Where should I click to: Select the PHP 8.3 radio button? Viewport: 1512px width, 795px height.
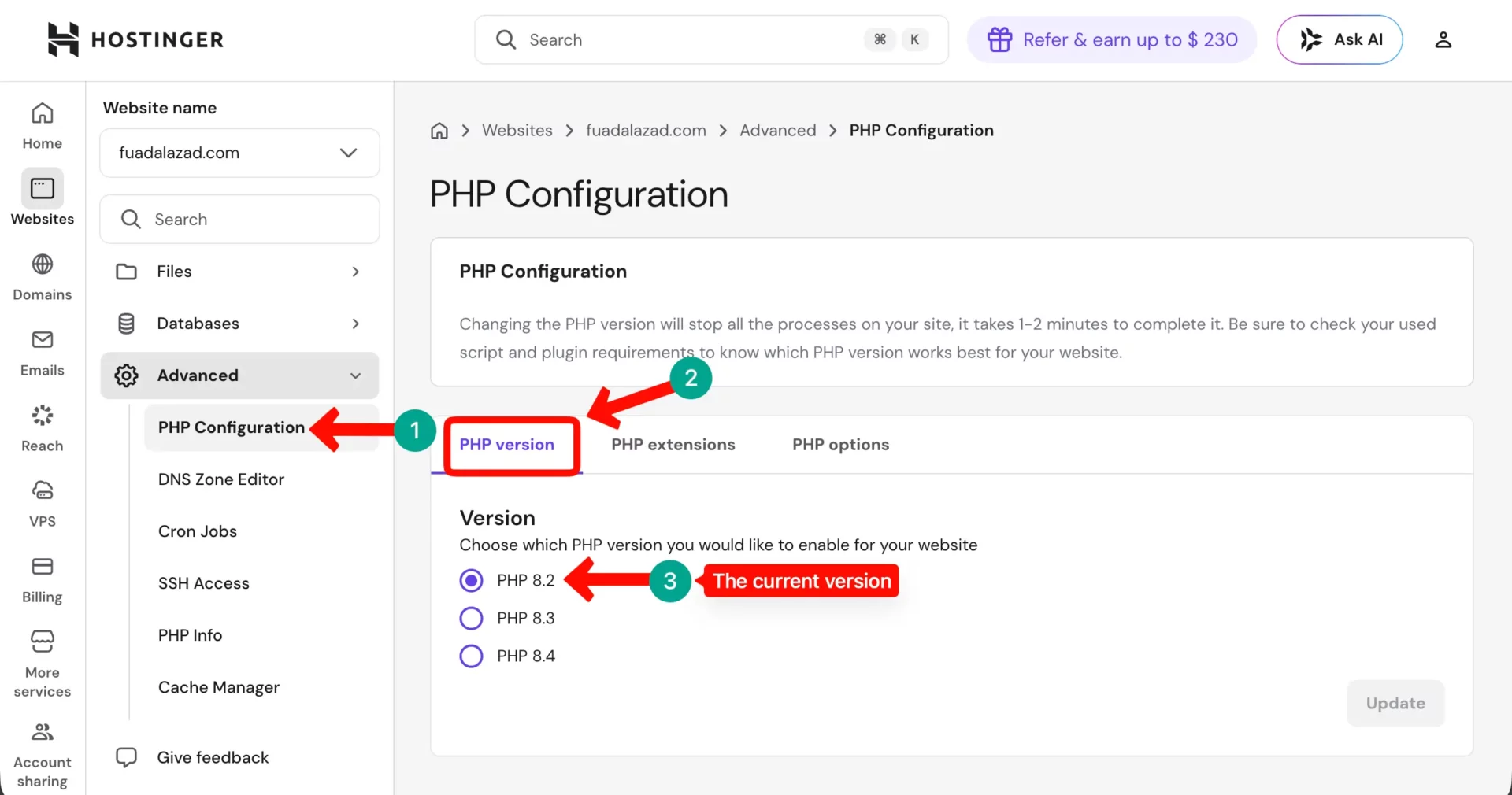click(471, 618)
